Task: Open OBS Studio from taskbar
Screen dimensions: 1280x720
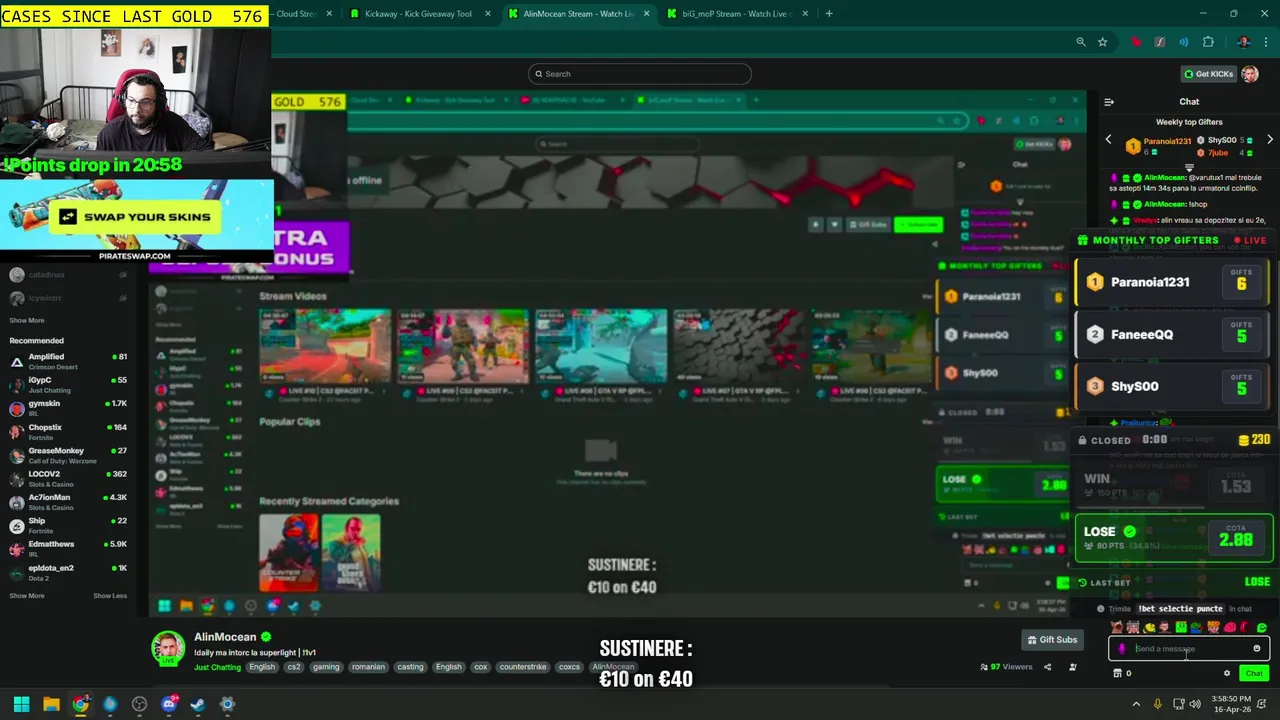Action: pos(139,704)
